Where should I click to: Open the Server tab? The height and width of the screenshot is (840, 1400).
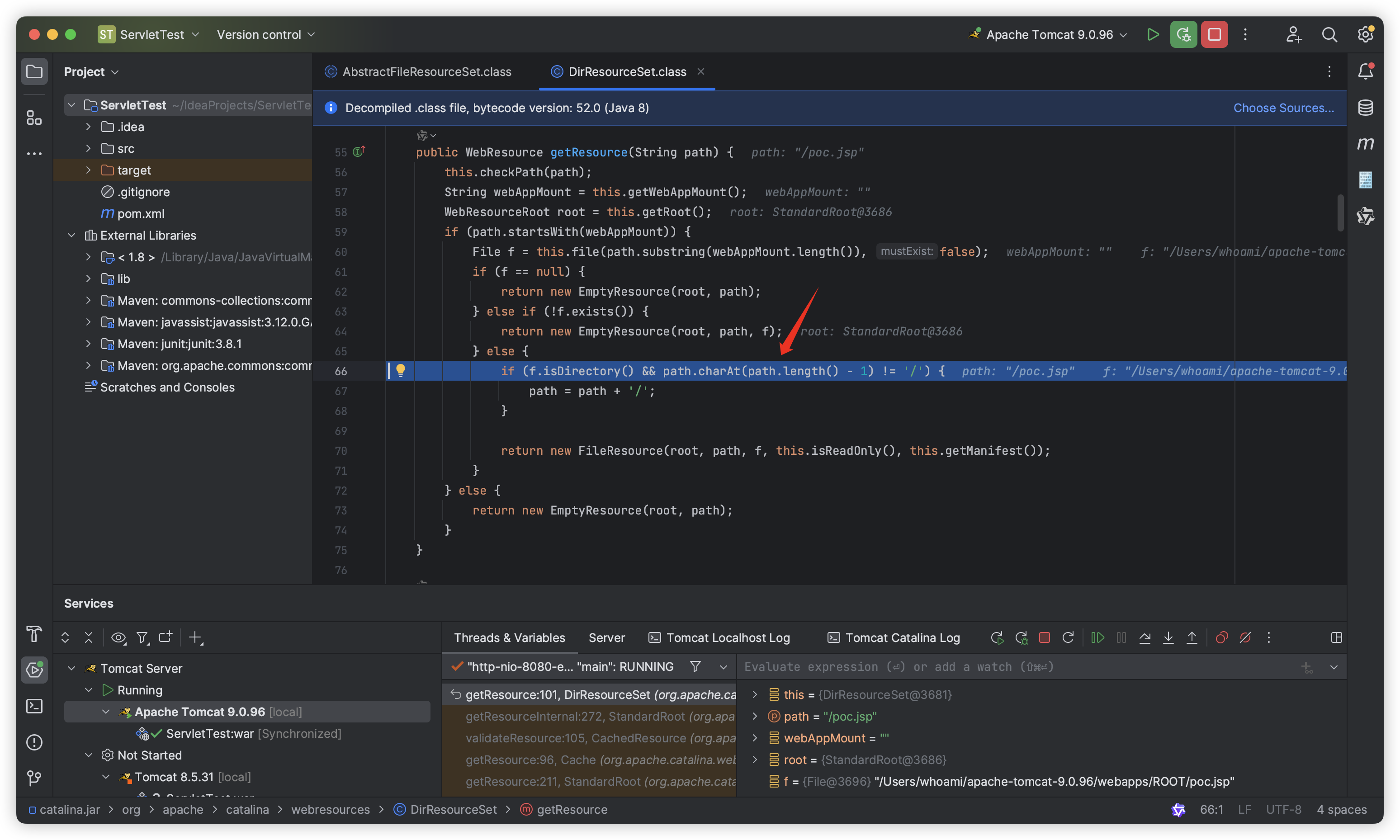tap(606, 638)
